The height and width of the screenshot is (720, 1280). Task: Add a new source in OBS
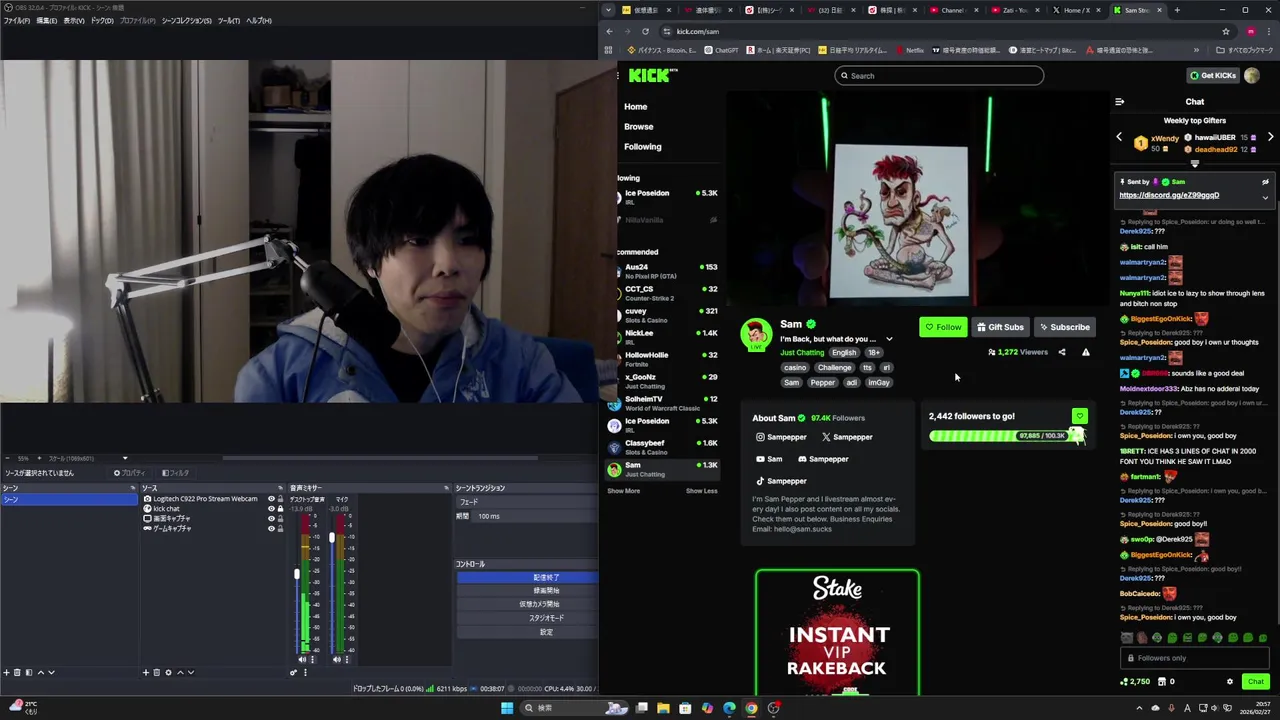pos(146,672)
